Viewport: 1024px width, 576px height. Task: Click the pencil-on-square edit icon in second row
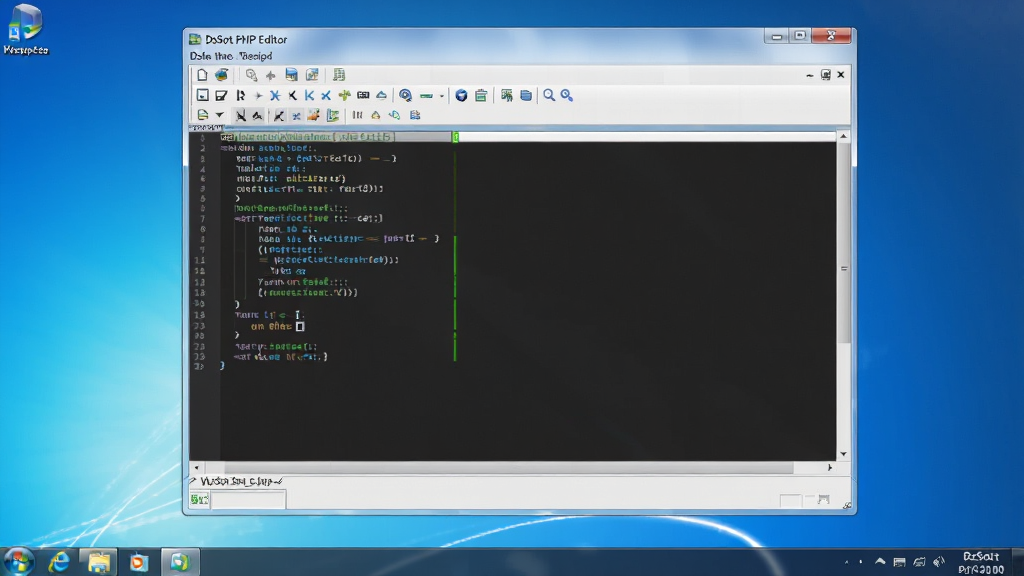221,95
